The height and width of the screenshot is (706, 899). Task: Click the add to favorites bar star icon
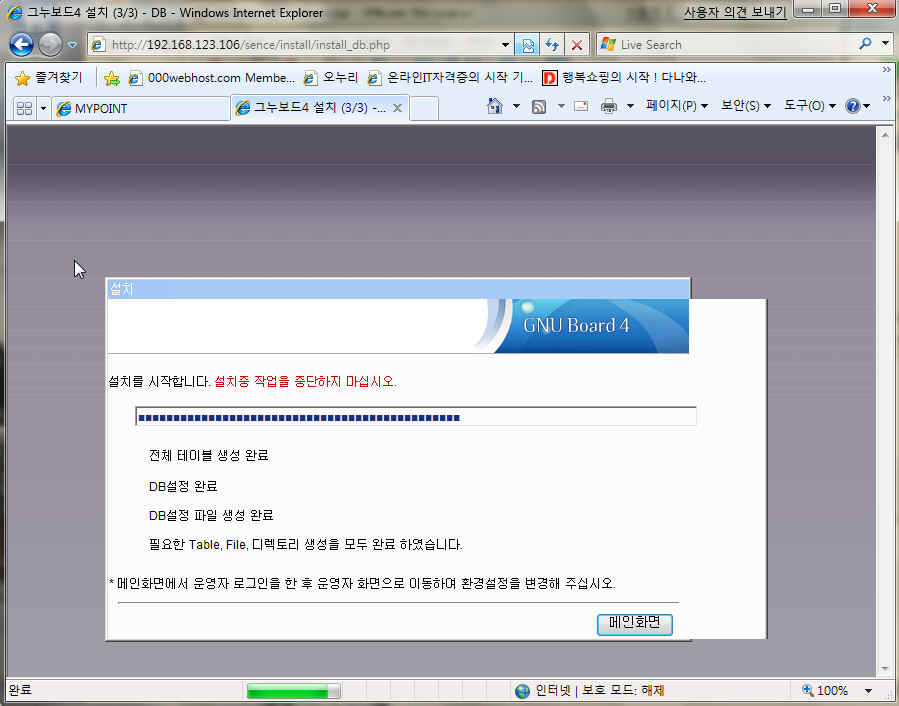[x=112, y=78]
